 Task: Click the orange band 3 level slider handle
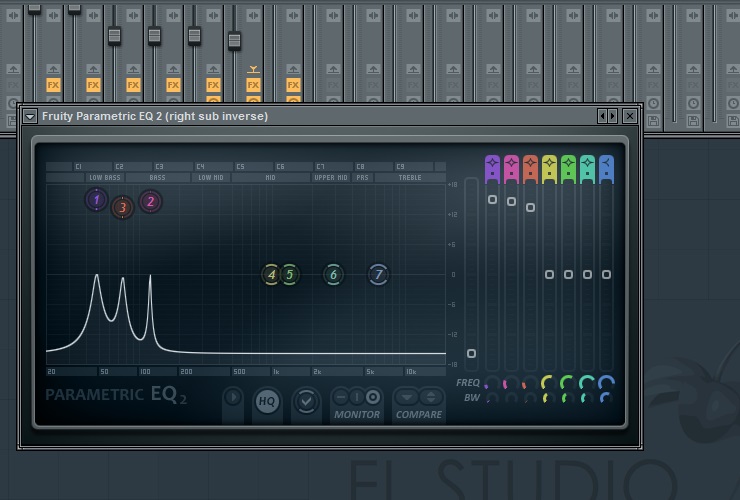(530, 208)
